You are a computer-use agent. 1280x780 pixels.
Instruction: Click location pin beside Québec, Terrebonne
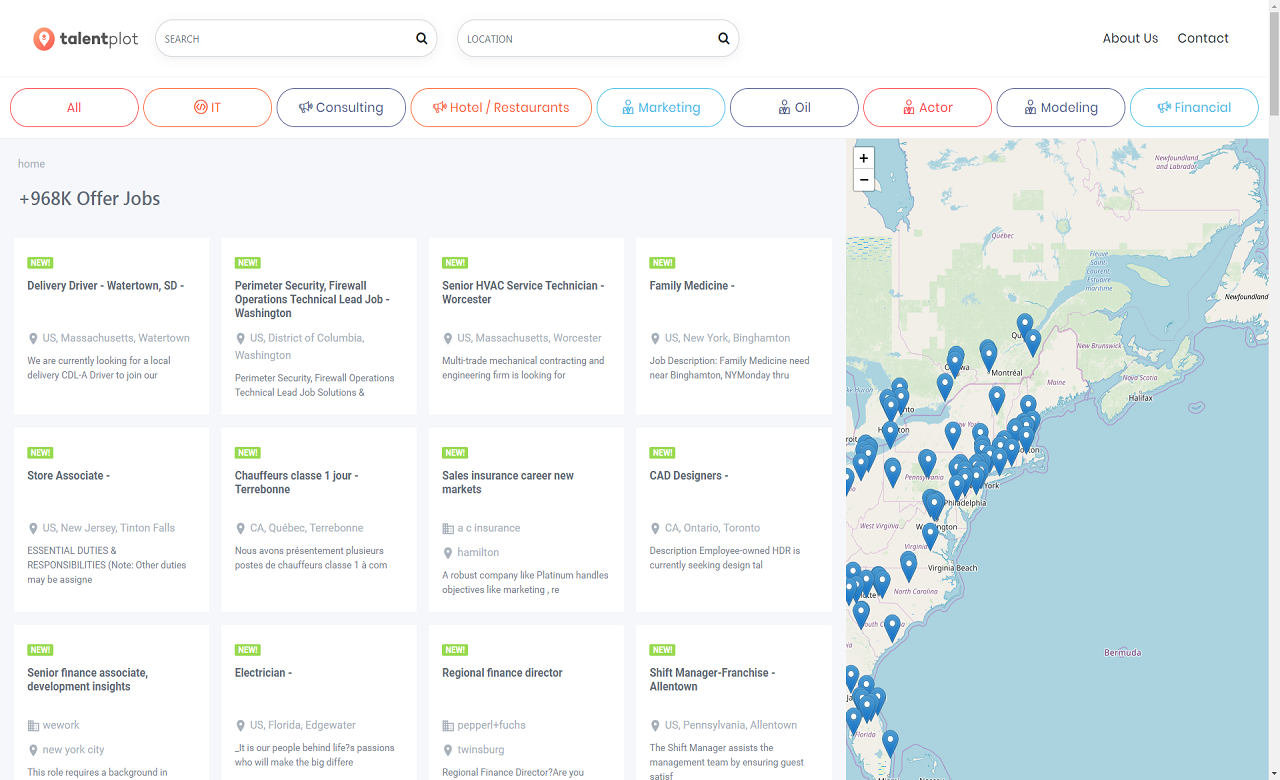point(240,529)
